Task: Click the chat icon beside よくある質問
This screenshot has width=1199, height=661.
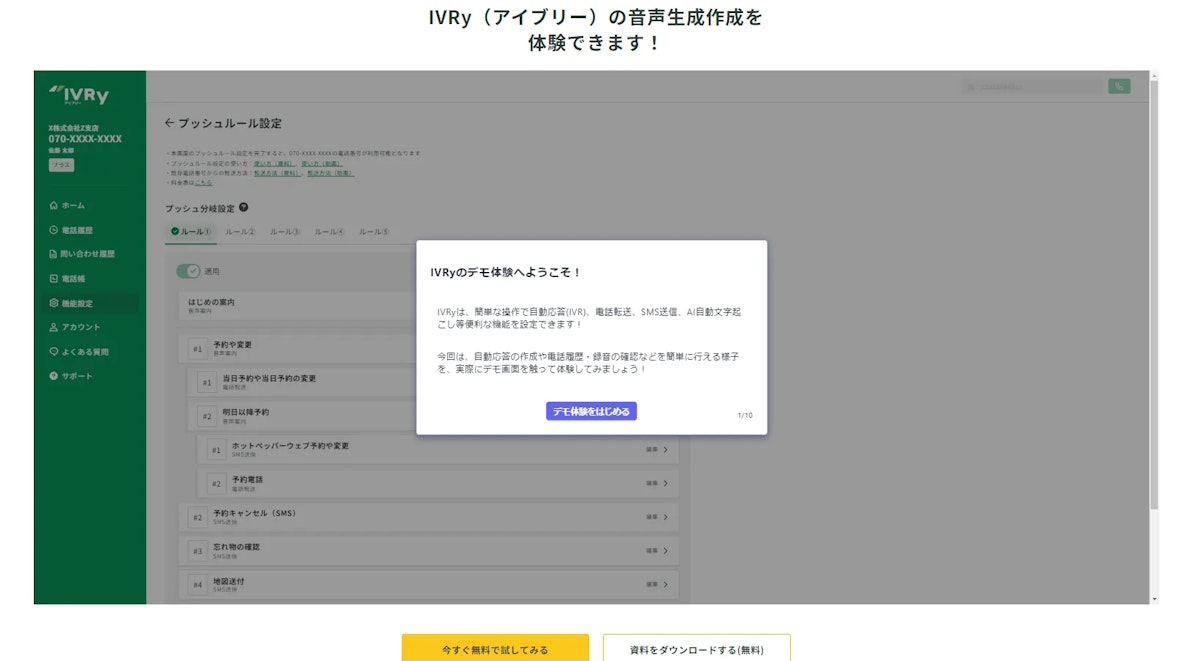Action: click(54, 352)
